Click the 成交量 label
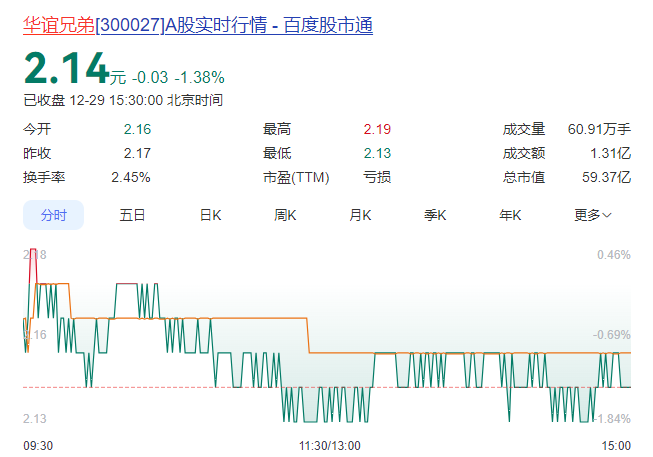The height and width of the screenshot is (457, 653). 524,129
